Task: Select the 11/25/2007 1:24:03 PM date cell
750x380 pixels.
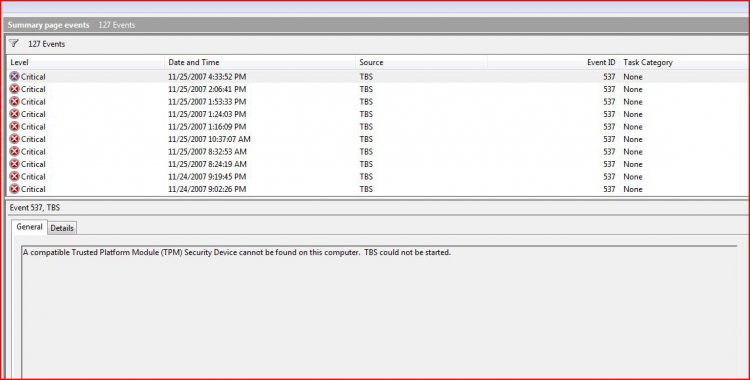Action: point(207,114)
